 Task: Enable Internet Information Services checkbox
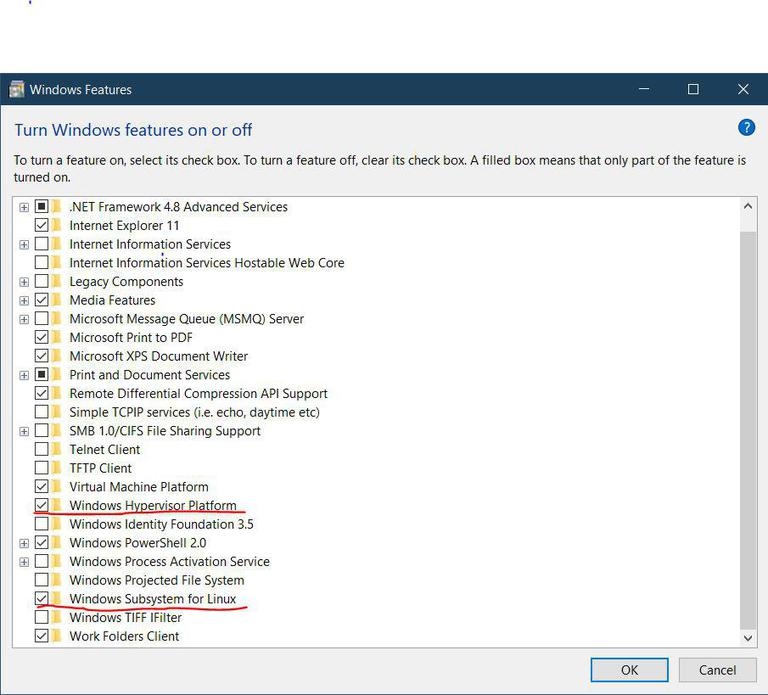click(42, 244)
